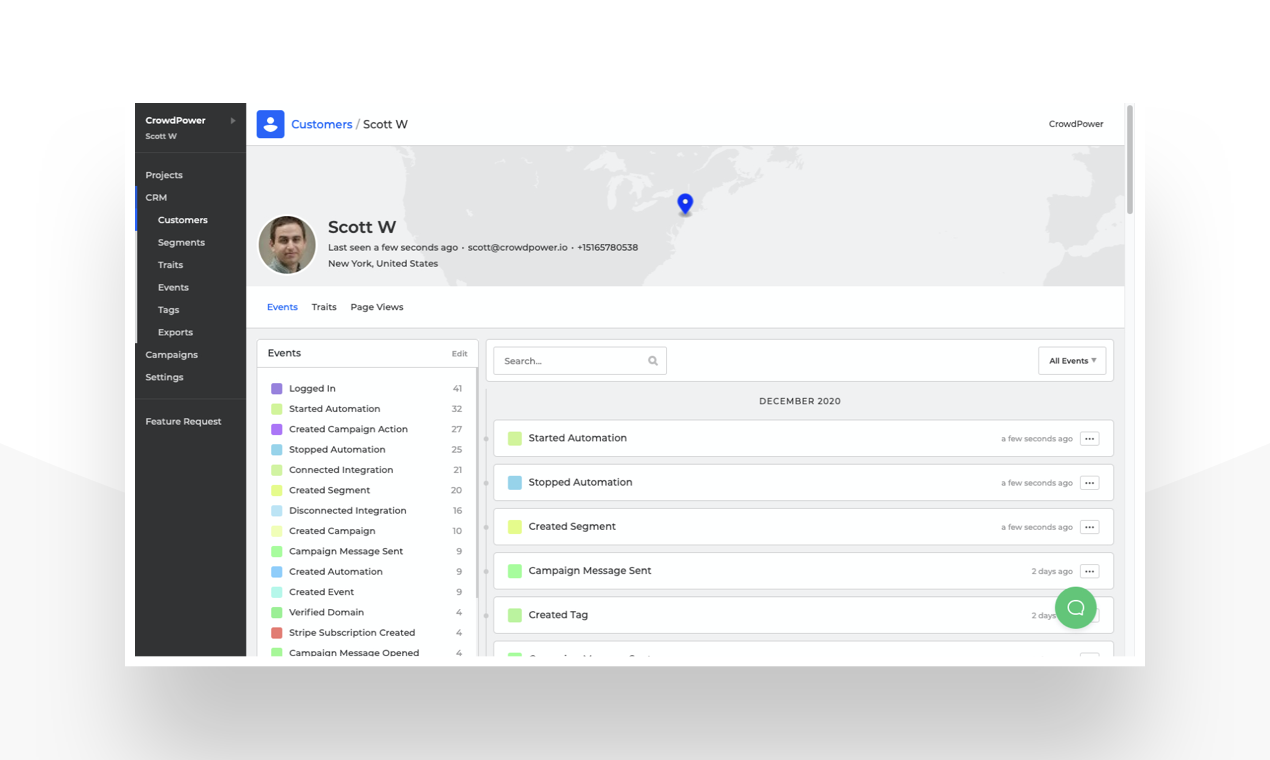Click the DECEMBER 2020 date header

800,401
